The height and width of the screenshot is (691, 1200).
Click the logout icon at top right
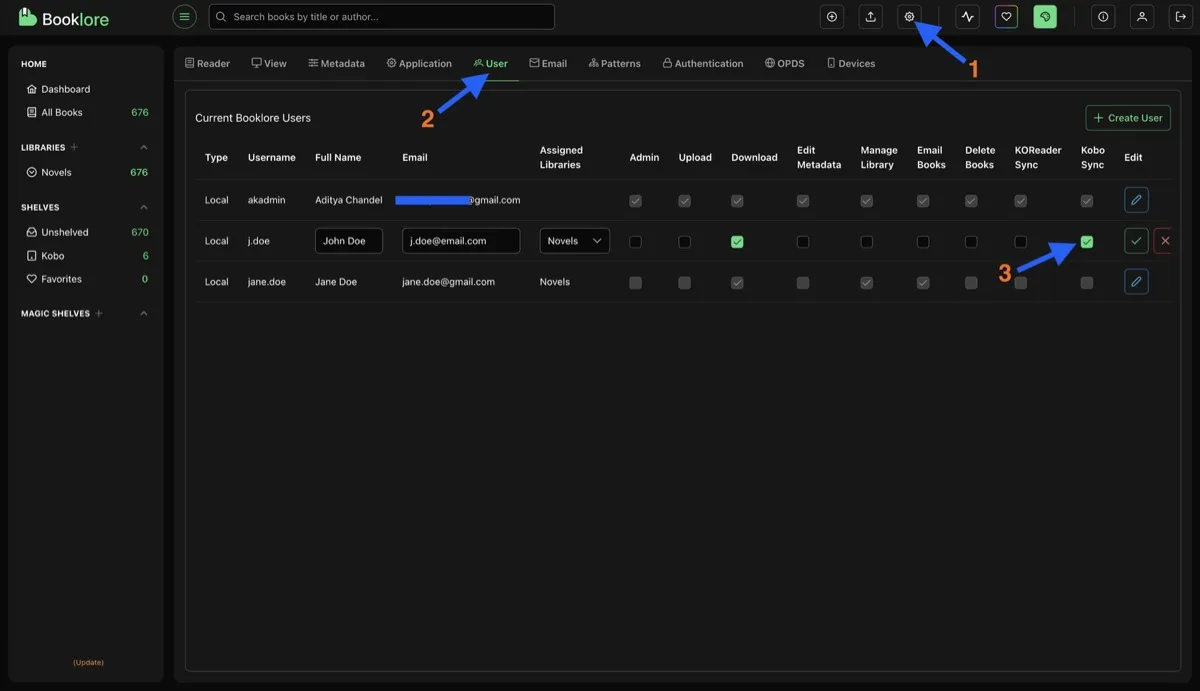click(1180, 17)
